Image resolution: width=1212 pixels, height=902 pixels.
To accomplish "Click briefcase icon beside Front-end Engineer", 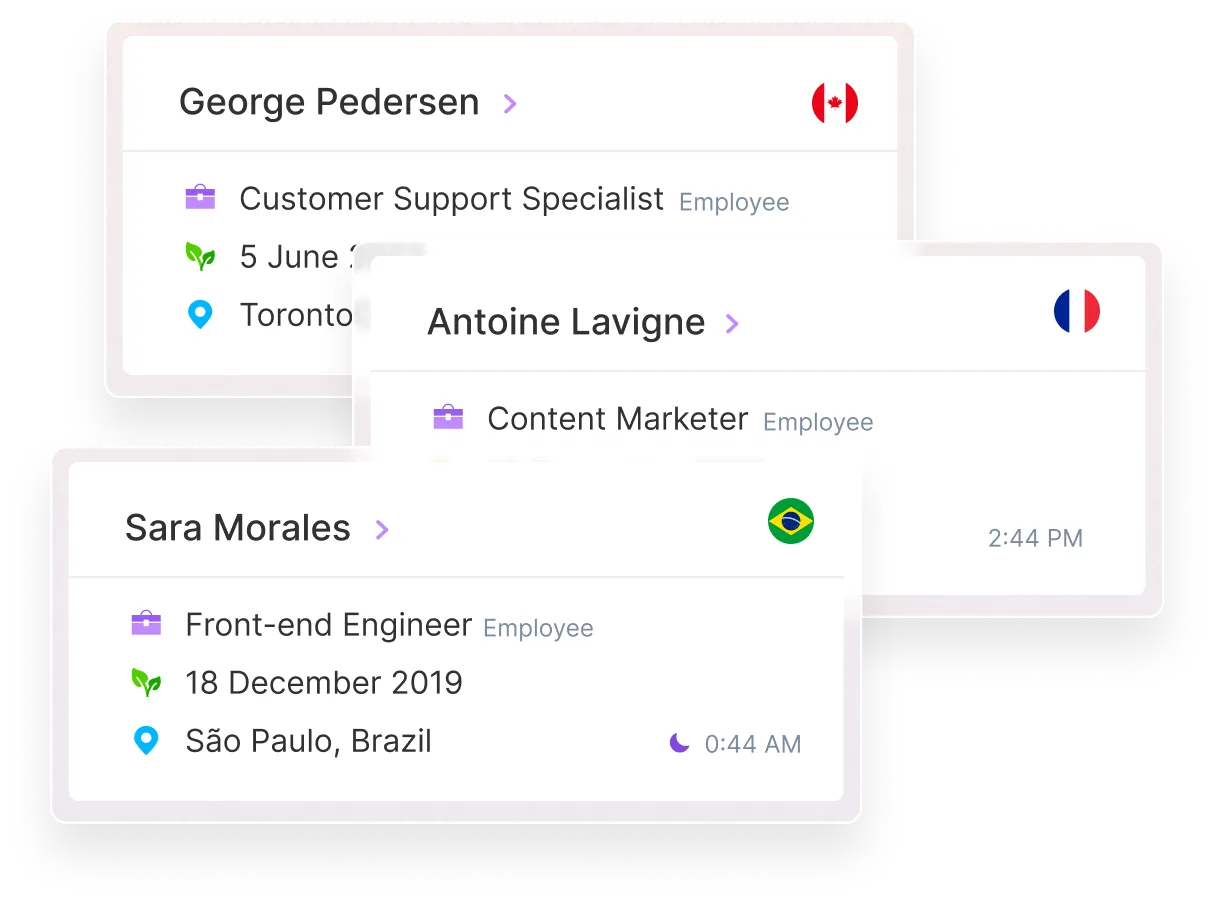I will [x=146, y=624].
